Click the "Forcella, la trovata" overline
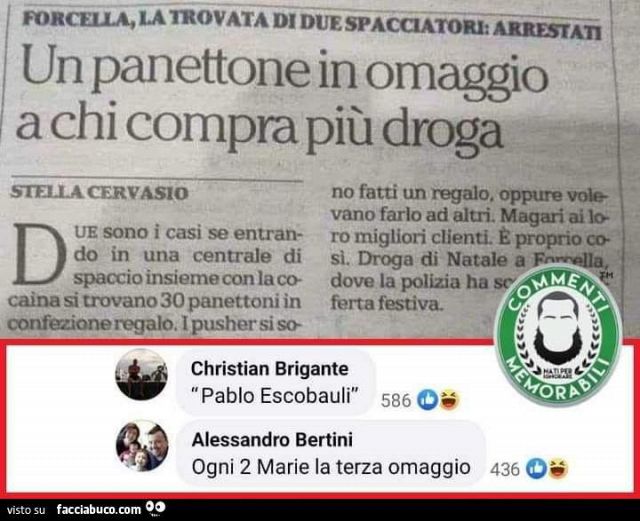Viewport: 640px width, 521px height. click(x=311, y=24)
